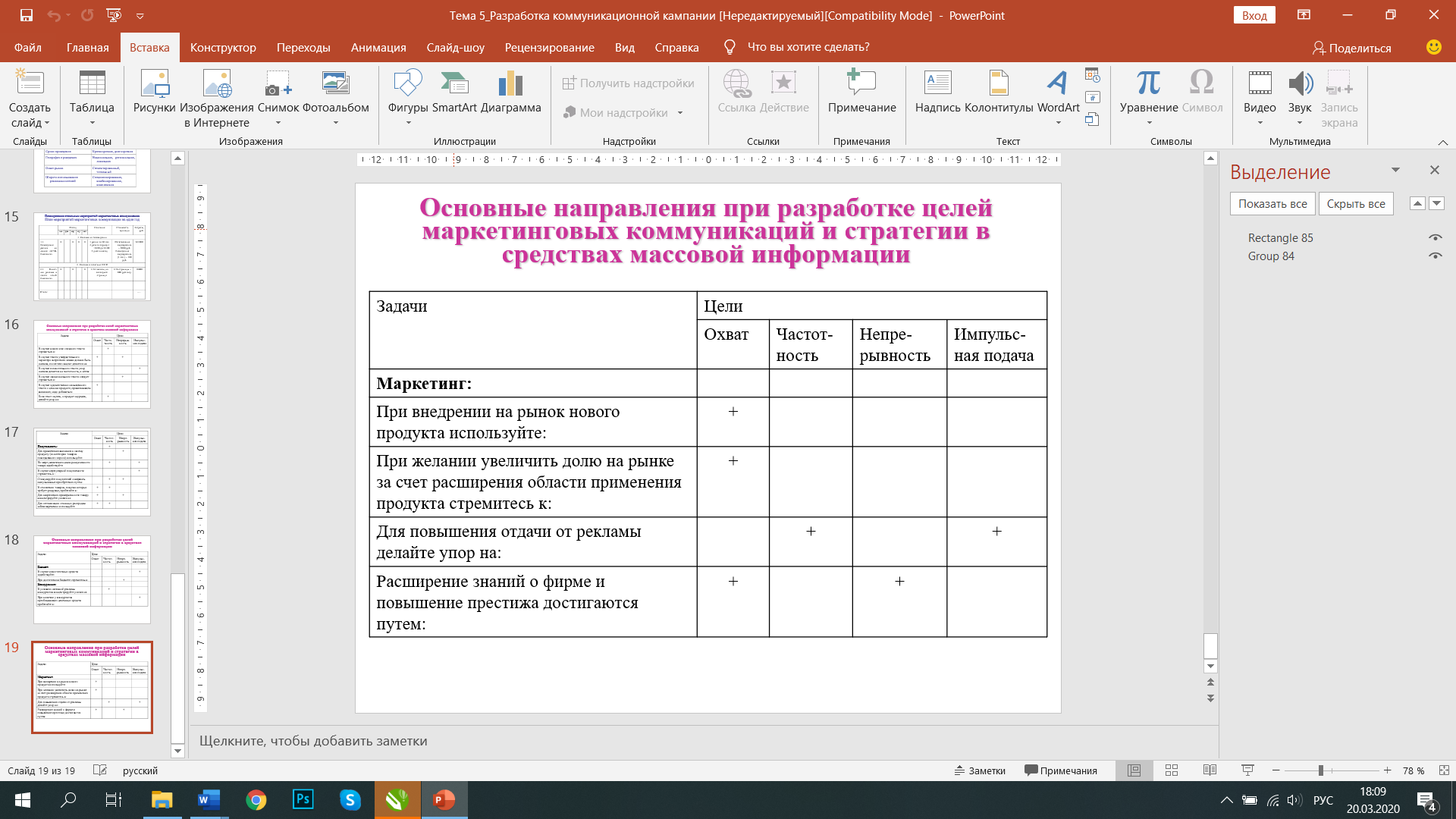Insert date and time icon
The width and height of the screenshot is (1456, 819).
click(1092, 75)
